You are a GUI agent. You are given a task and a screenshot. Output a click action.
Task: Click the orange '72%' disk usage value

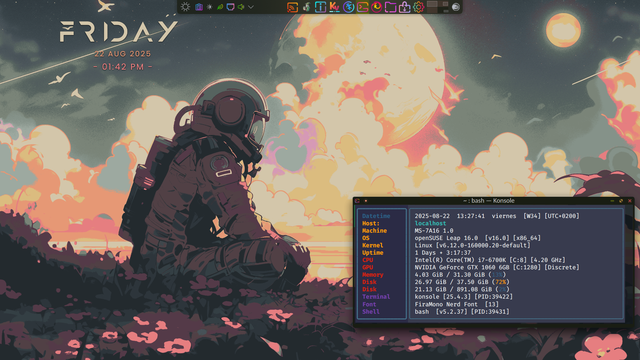pyautogui.click(x=500, y=282)
